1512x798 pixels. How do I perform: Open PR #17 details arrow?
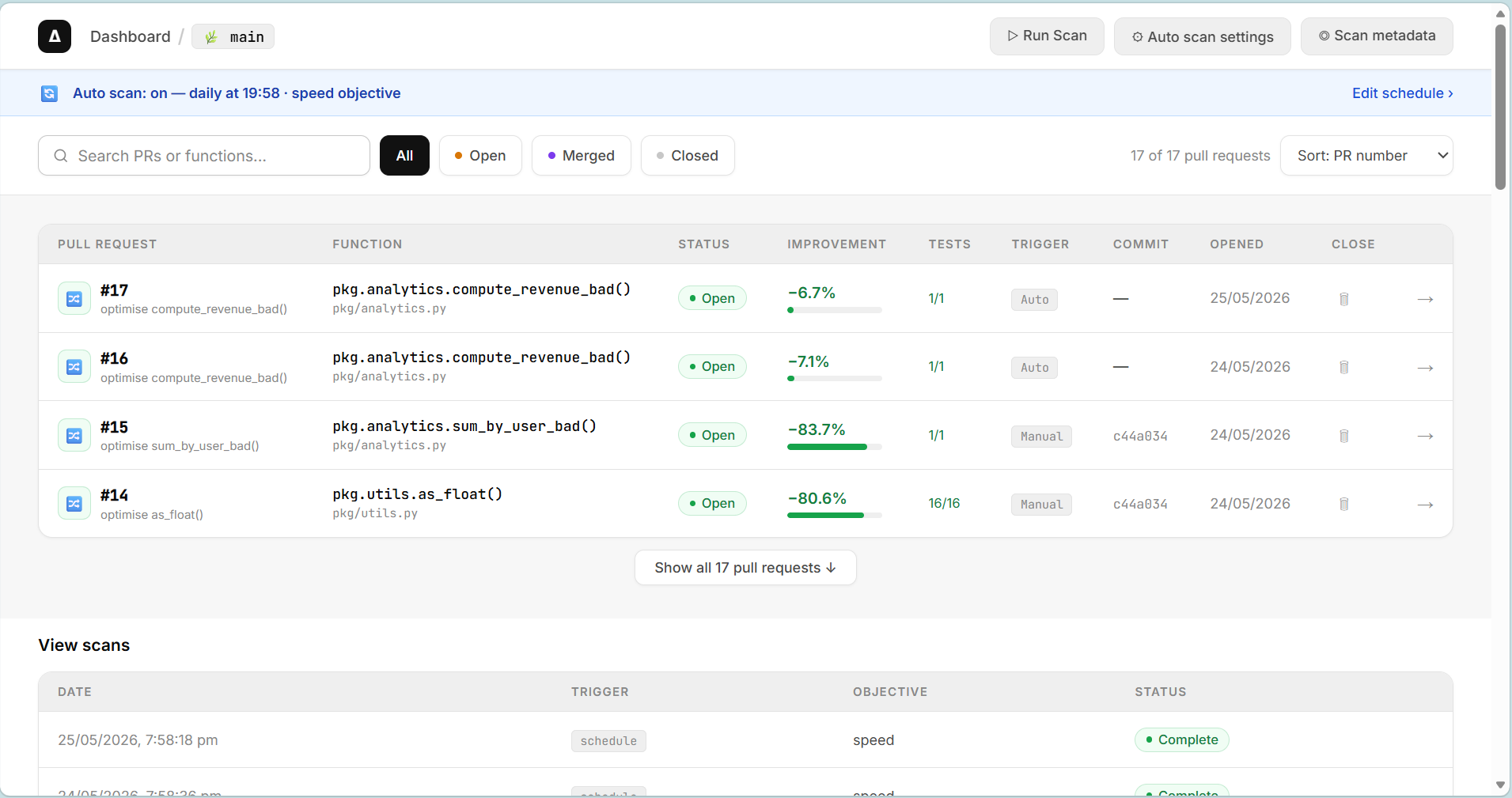pos(1425,299)
